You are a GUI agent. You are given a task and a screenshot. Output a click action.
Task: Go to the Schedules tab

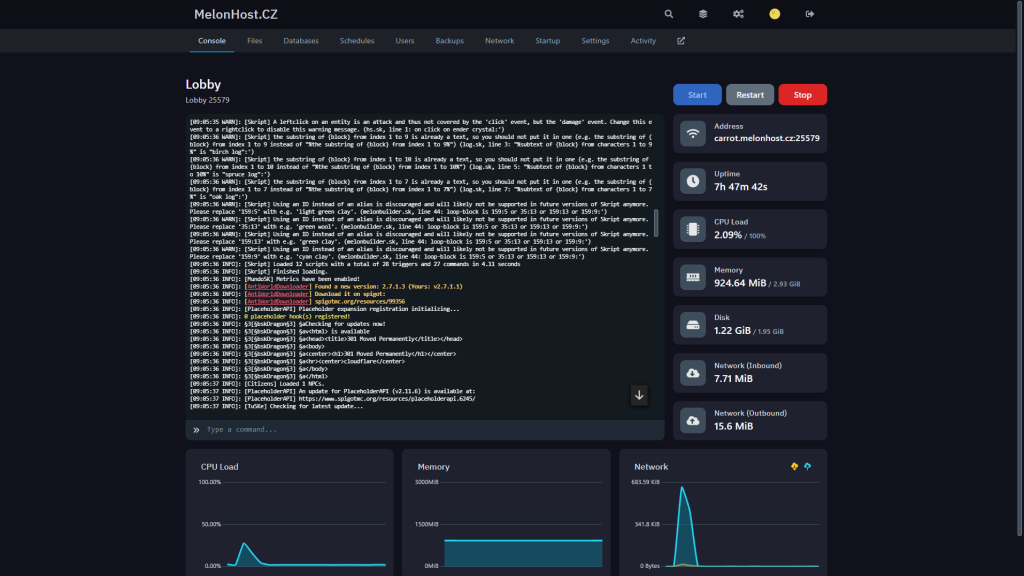(357, 41)
